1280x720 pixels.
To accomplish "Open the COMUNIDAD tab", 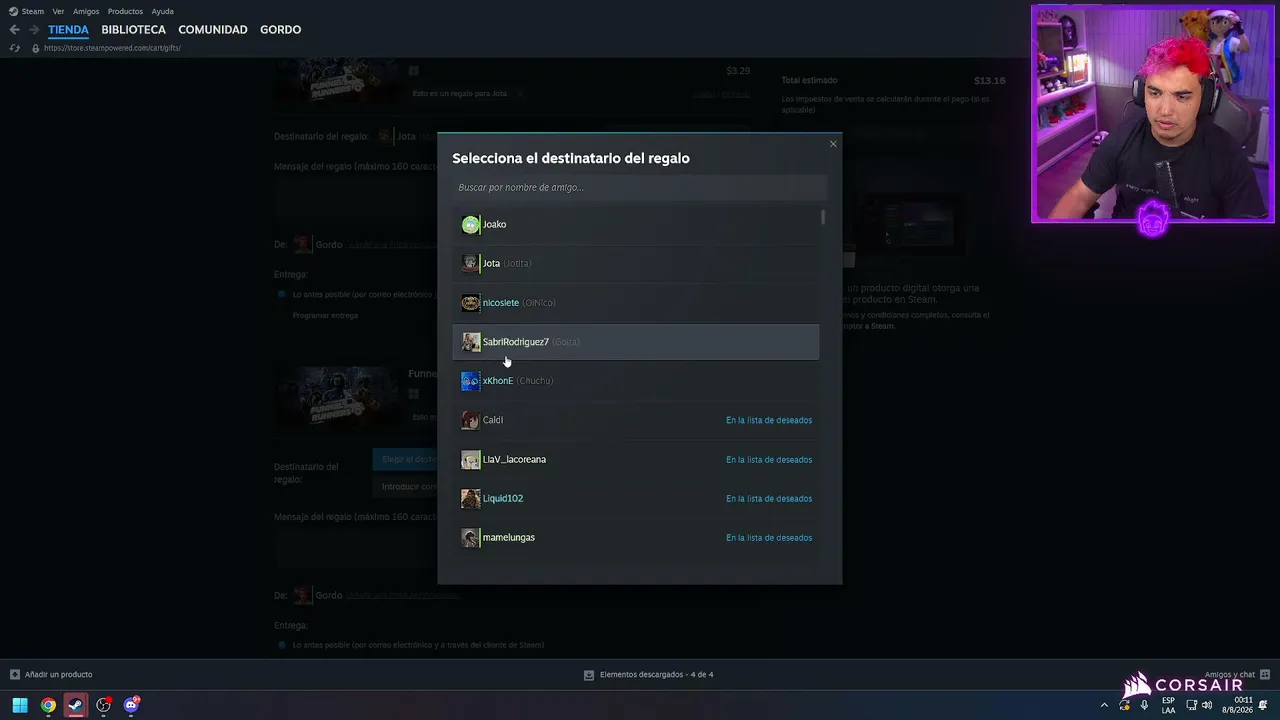I will click(x=213, y=30).
